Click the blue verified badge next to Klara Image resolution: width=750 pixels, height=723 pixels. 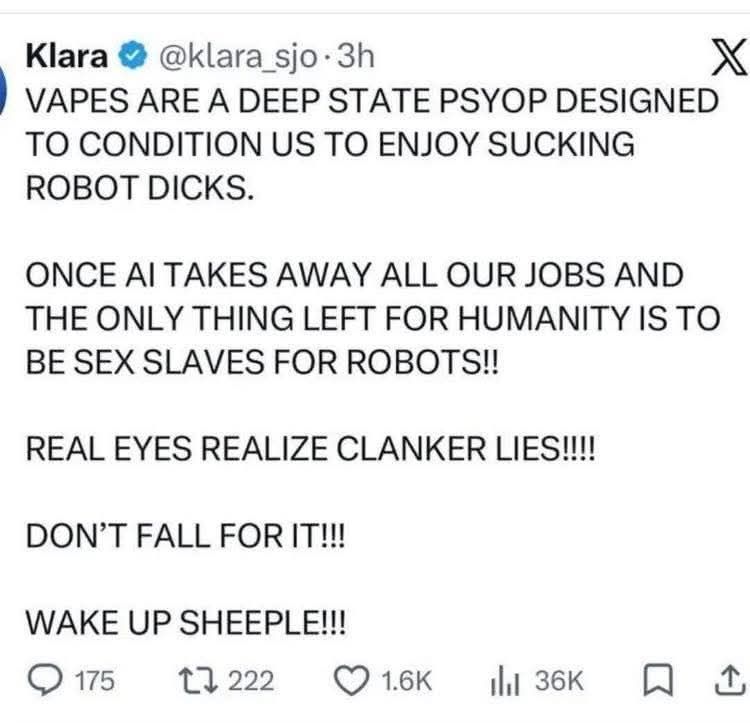[x=131, y=57]
